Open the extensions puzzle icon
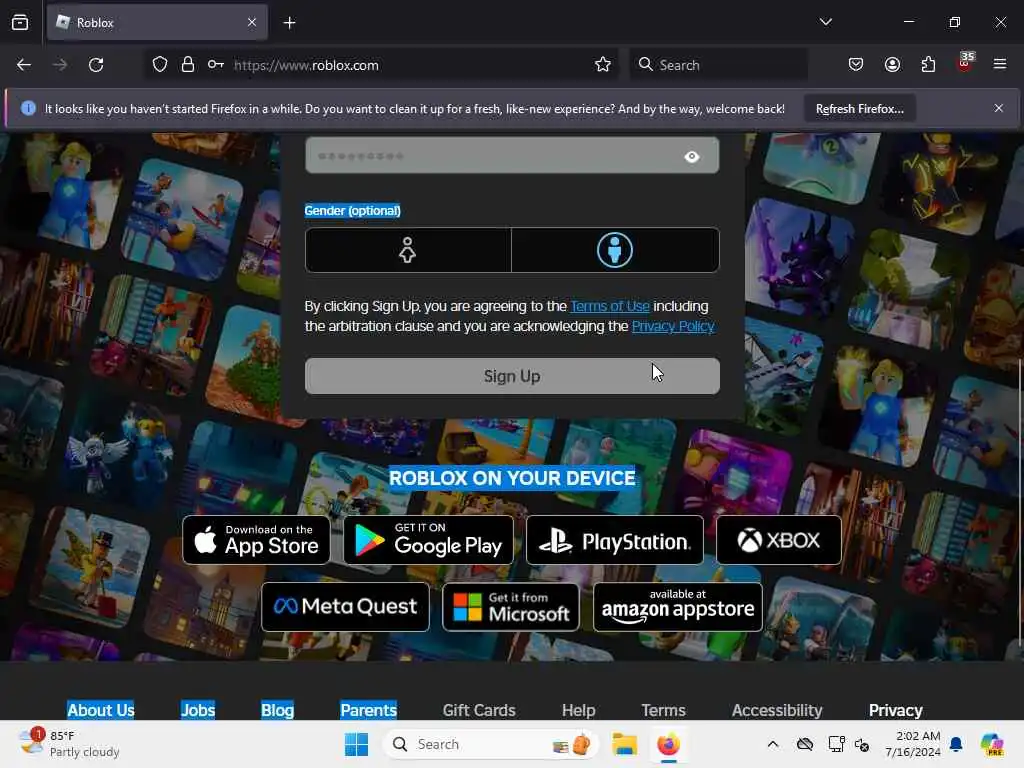1024x768 pixels. 928,65
